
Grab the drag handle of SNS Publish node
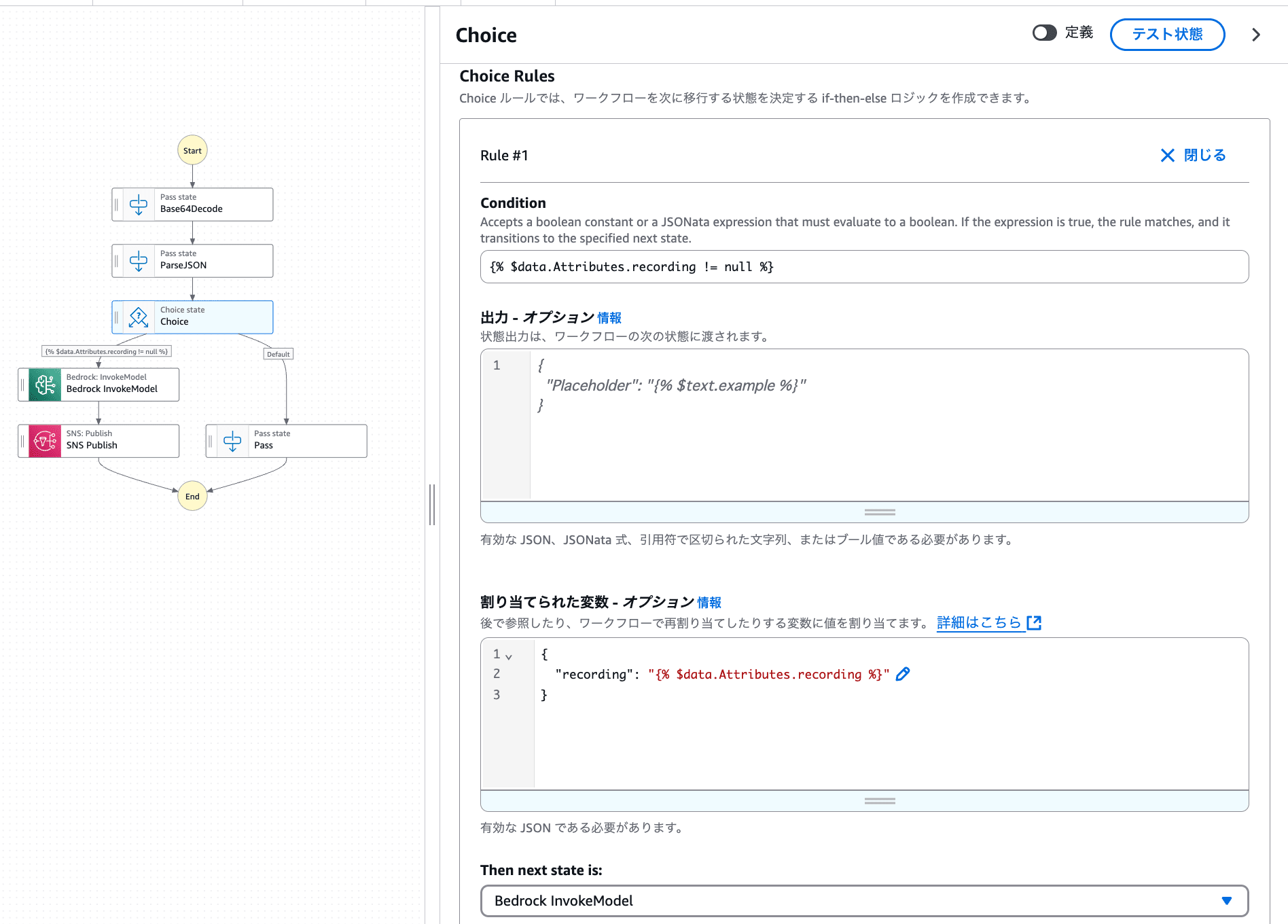[x=23, y=441]
